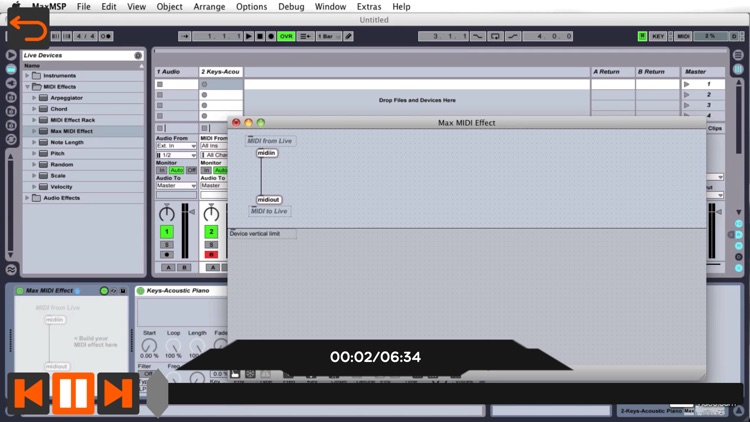The width and height of the screenshot is (750, 422).
Task: Open the Live Devices browser icon in sidebar
Action: pos(11,69)
